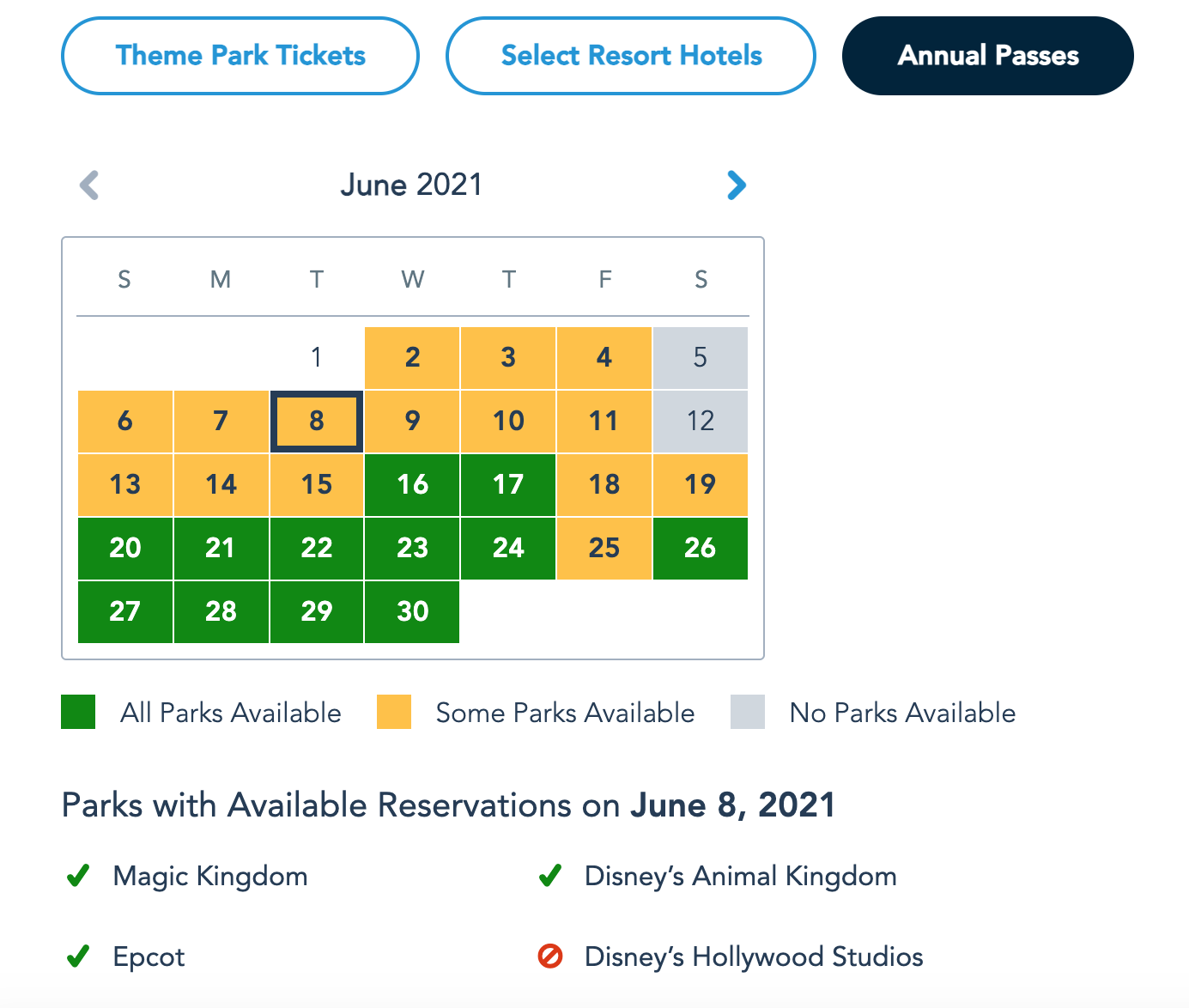This screenshot has width=1189, height=1008.
Task: Click the checkmark beside Disney's Animal Kingdom
Action: tap(550, 876)
